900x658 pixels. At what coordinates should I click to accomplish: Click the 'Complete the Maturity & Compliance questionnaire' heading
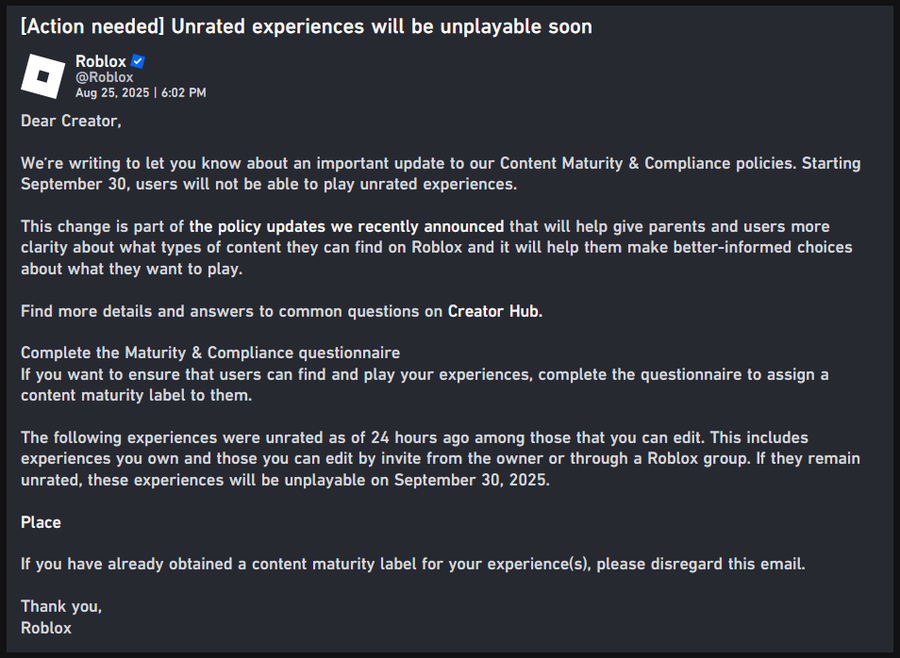[211, 353]
